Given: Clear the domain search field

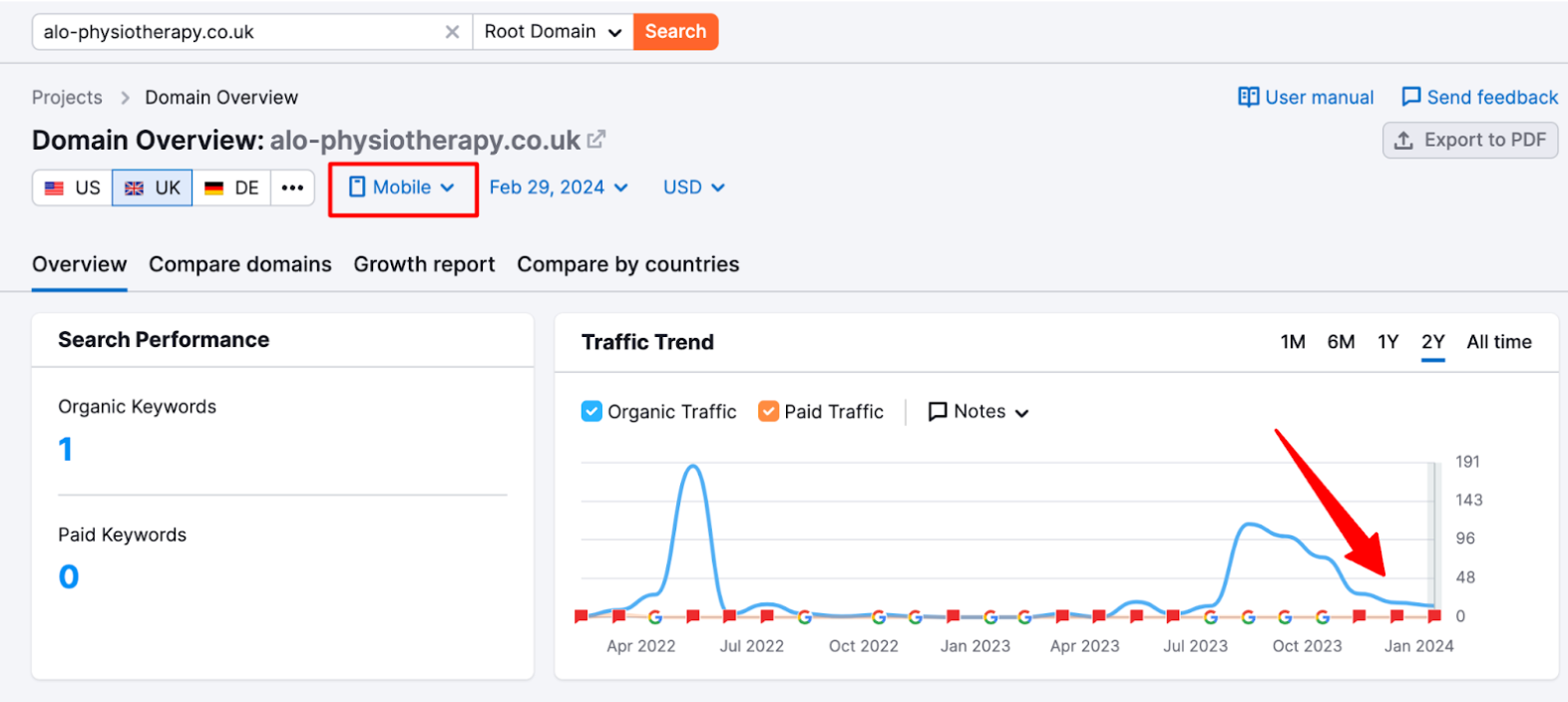Looking at the screenshot, I should coord(452,32).
